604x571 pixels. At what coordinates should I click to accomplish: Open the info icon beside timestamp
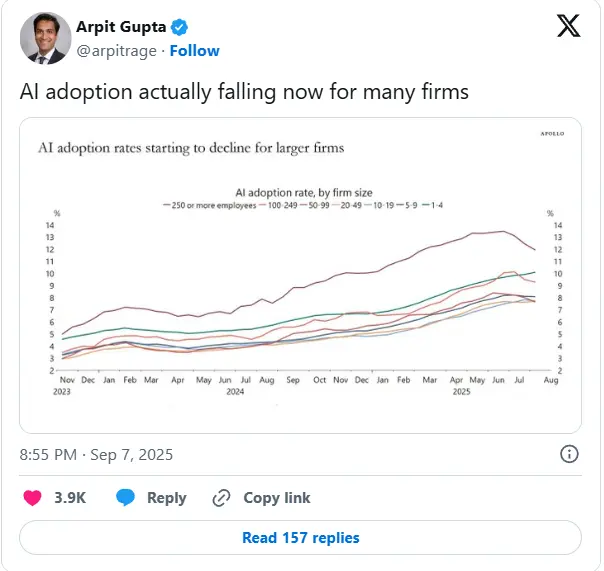(568, 454)
